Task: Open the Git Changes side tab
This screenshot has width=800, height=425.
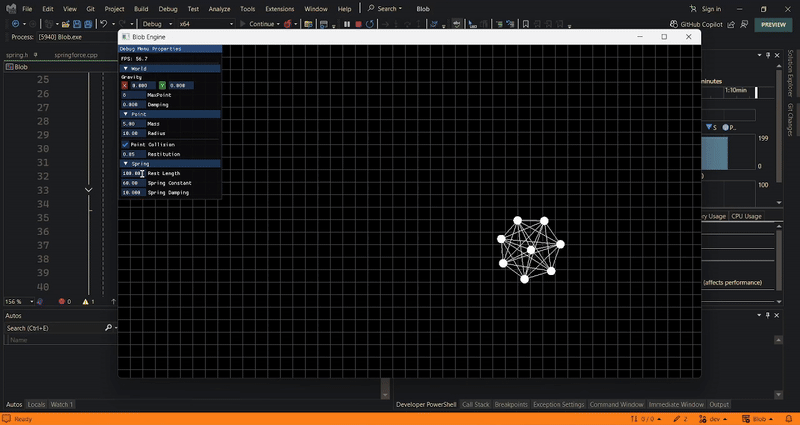Action: point(790,120)
